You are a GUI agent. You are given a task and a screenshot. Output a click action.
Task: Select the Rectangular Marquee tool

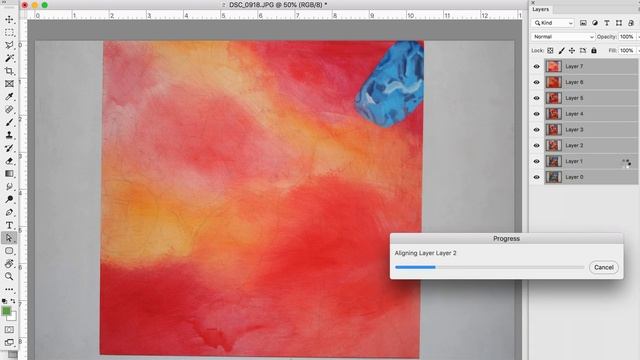(x=9, y=32)
